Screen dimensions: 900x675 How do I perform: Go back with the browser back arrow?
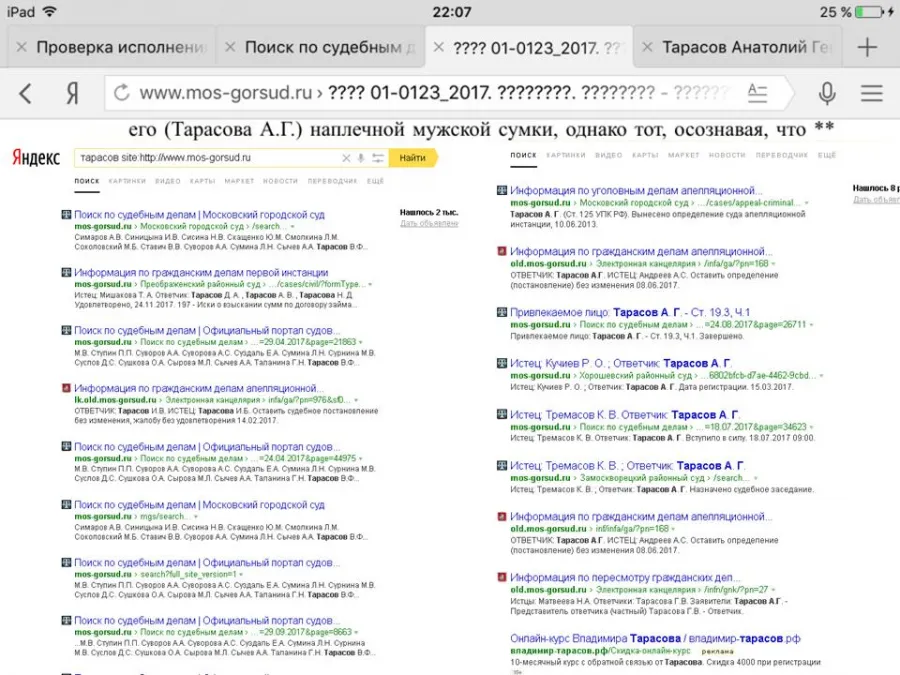click(x=25, y=93)
